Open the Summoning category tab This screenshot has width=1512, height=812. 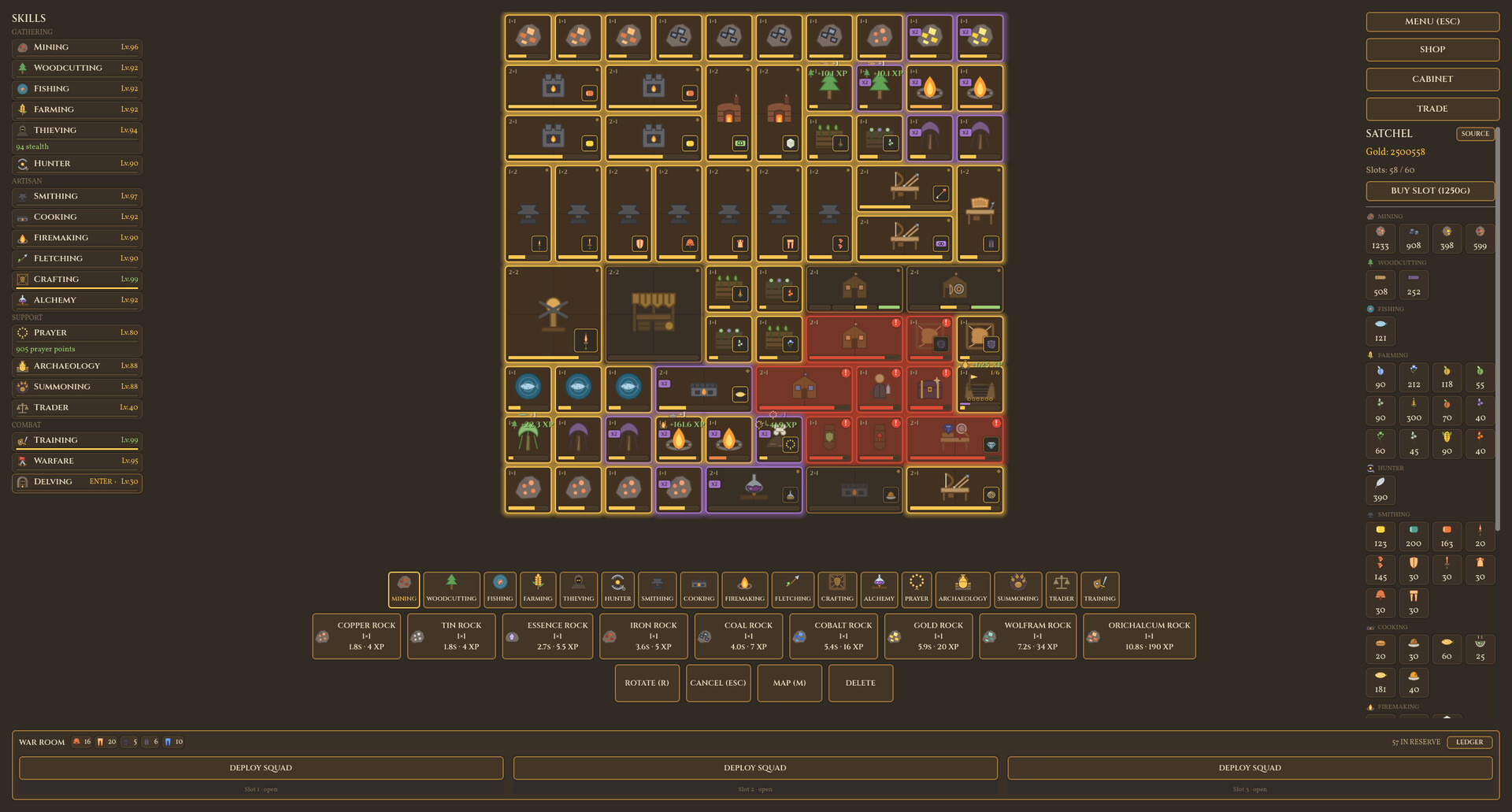[1017, 590]
